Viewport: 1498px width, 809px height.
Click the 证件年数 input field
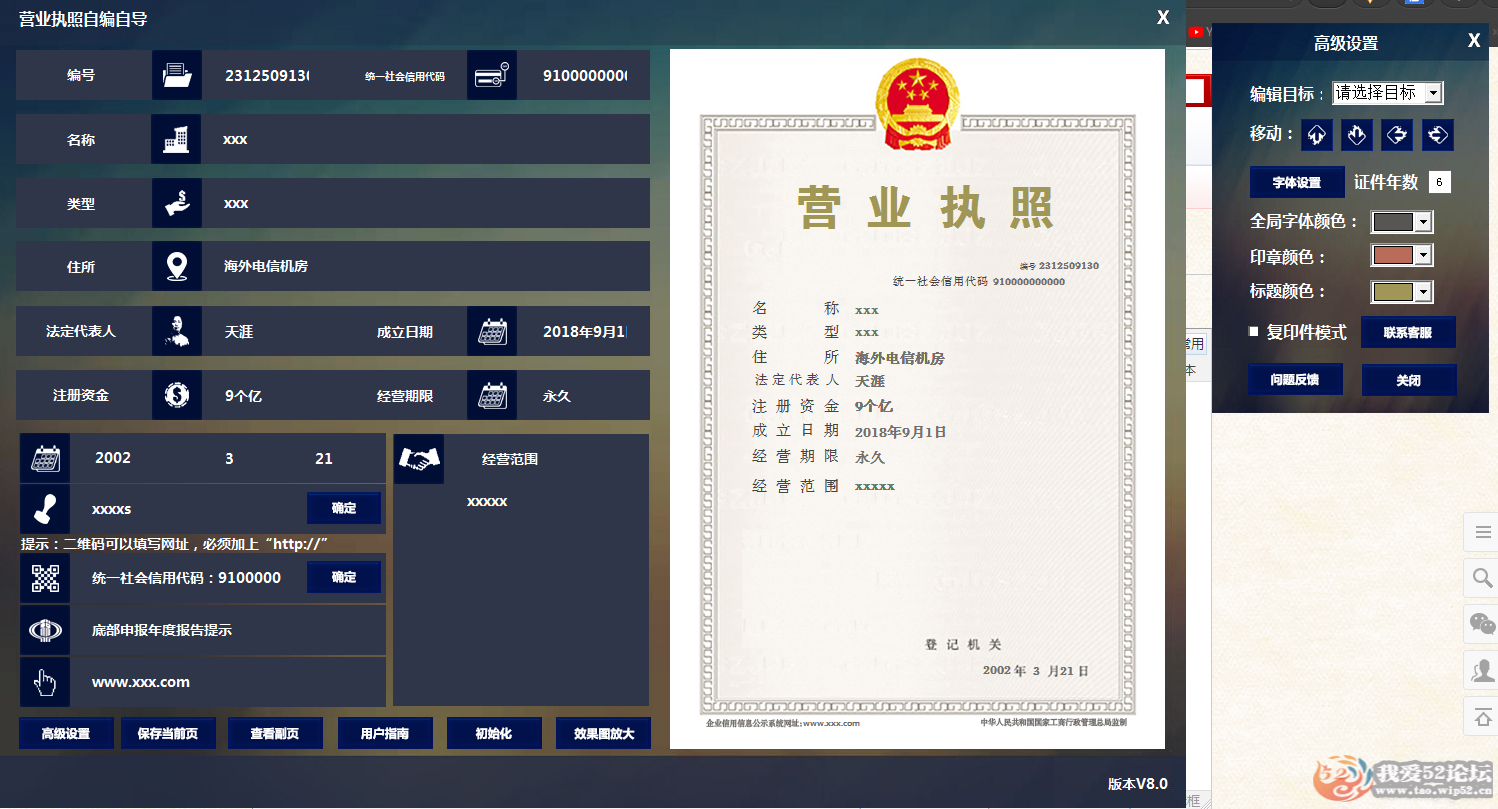click(1439, 182)
